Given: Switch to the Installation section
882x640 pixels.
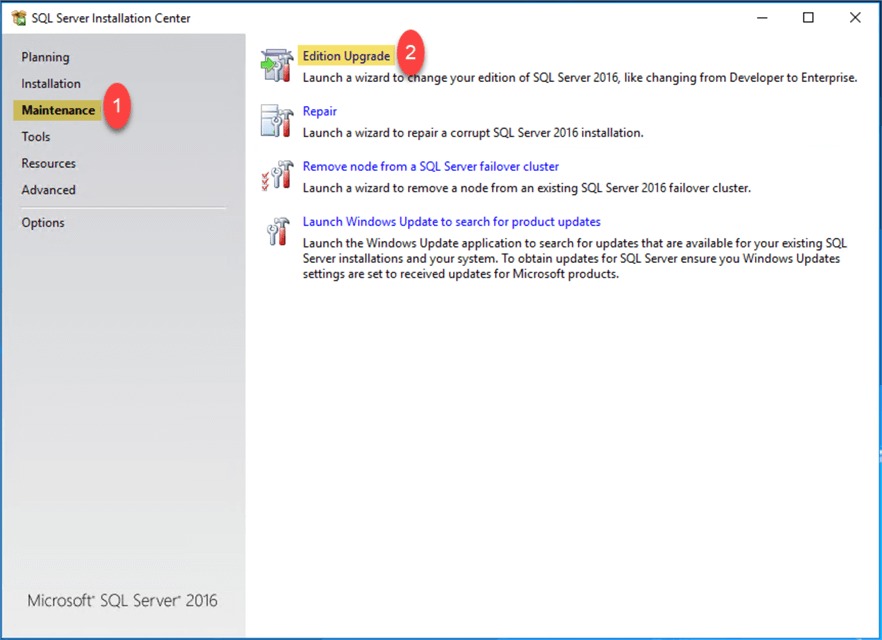Looking at the screenshot, I should point(51,83).
